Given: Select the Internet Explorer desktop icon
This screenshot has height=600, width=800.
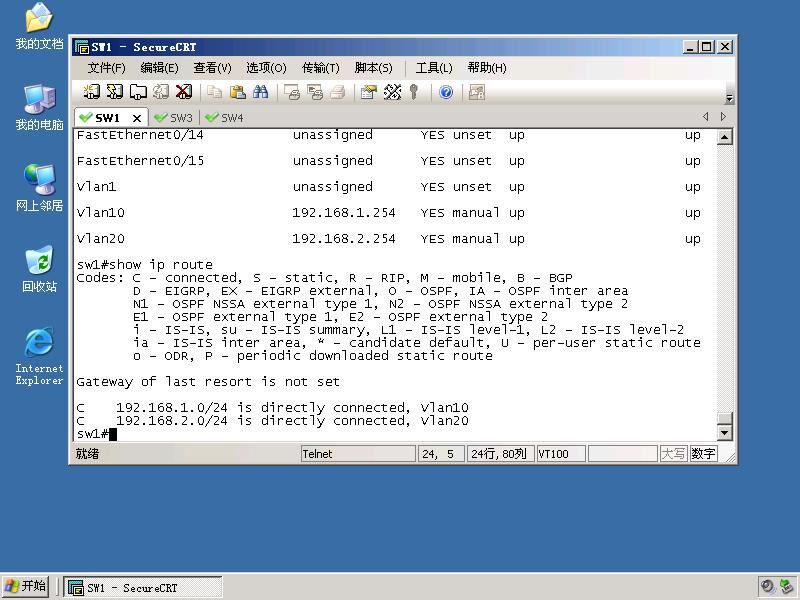Looking at the screenshot, I should pyautogui.click(x=39, y=356).
